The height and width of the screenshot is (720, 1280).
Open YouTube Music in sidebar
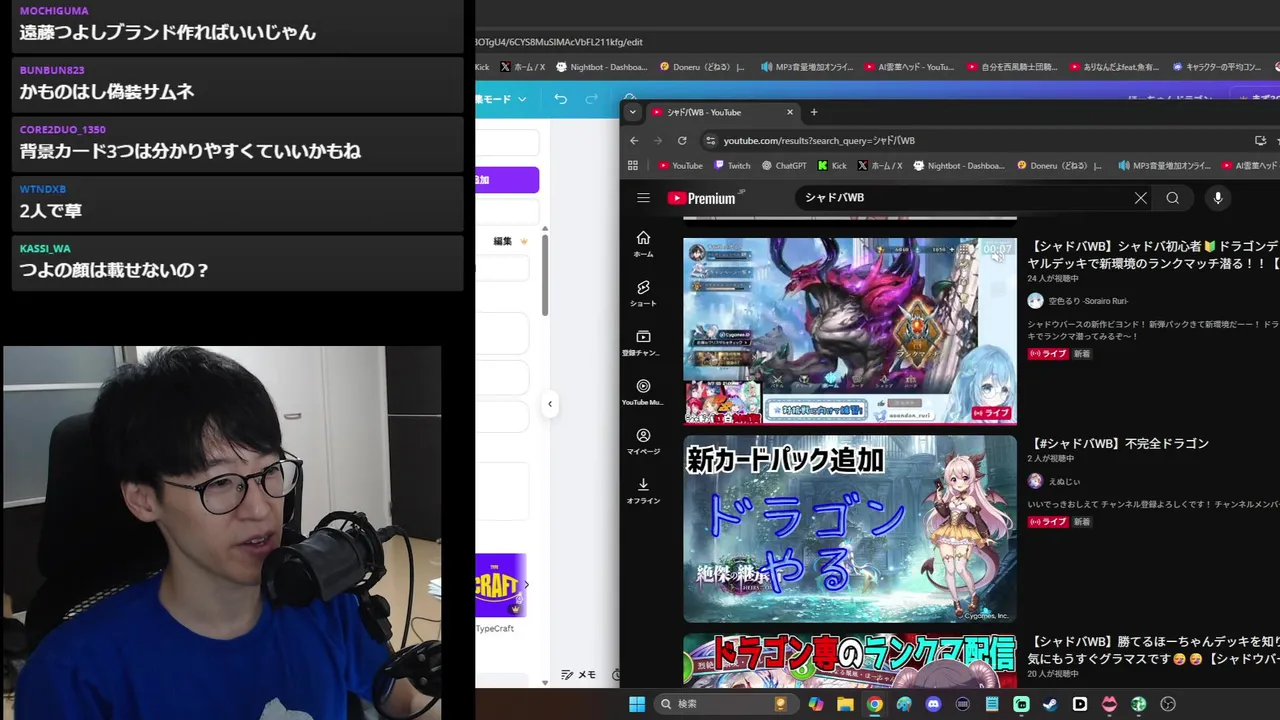[x=643, y=392]
